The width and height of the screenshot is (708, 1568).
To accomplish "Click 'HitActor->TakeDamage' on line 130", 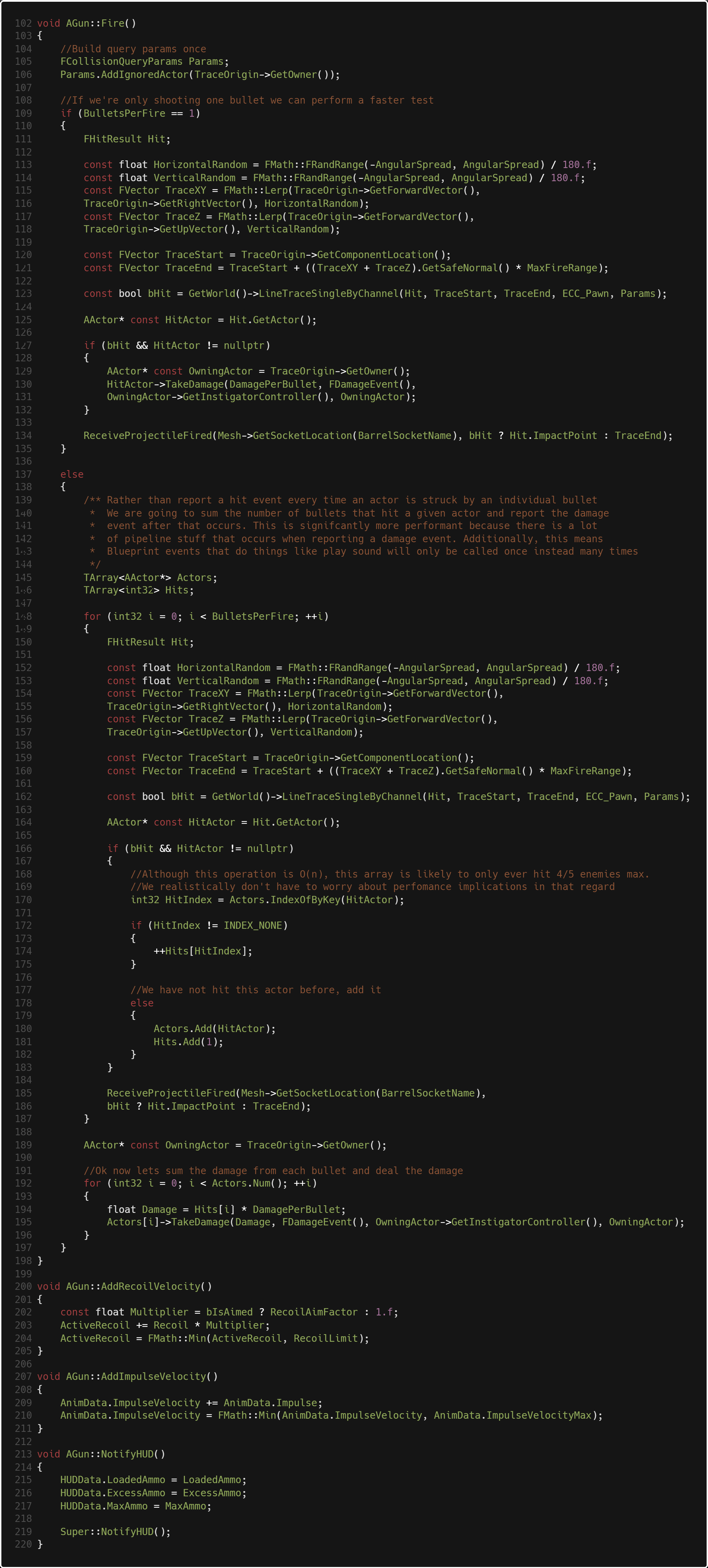I will (x=166, y=384).
